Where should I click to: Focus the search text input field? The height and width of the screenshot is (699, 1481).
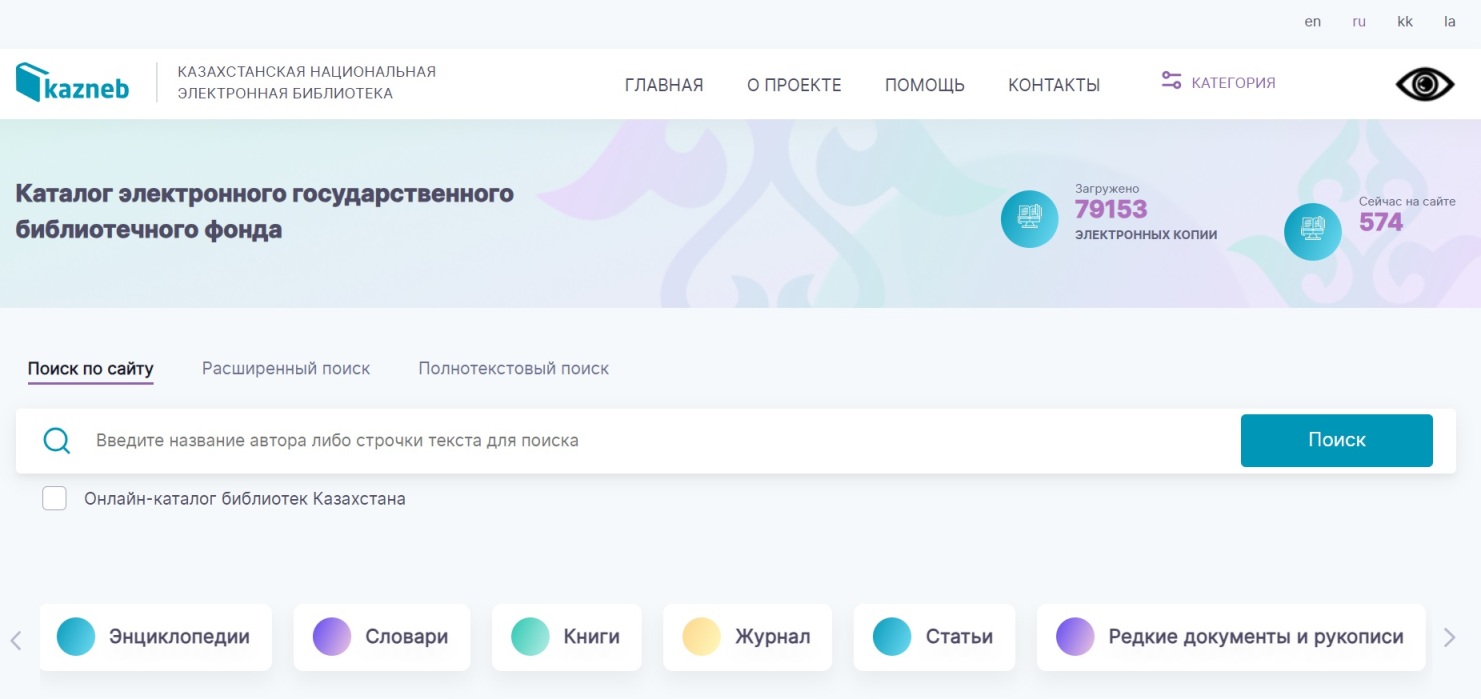pyautogui.click(x=650, y=441)
